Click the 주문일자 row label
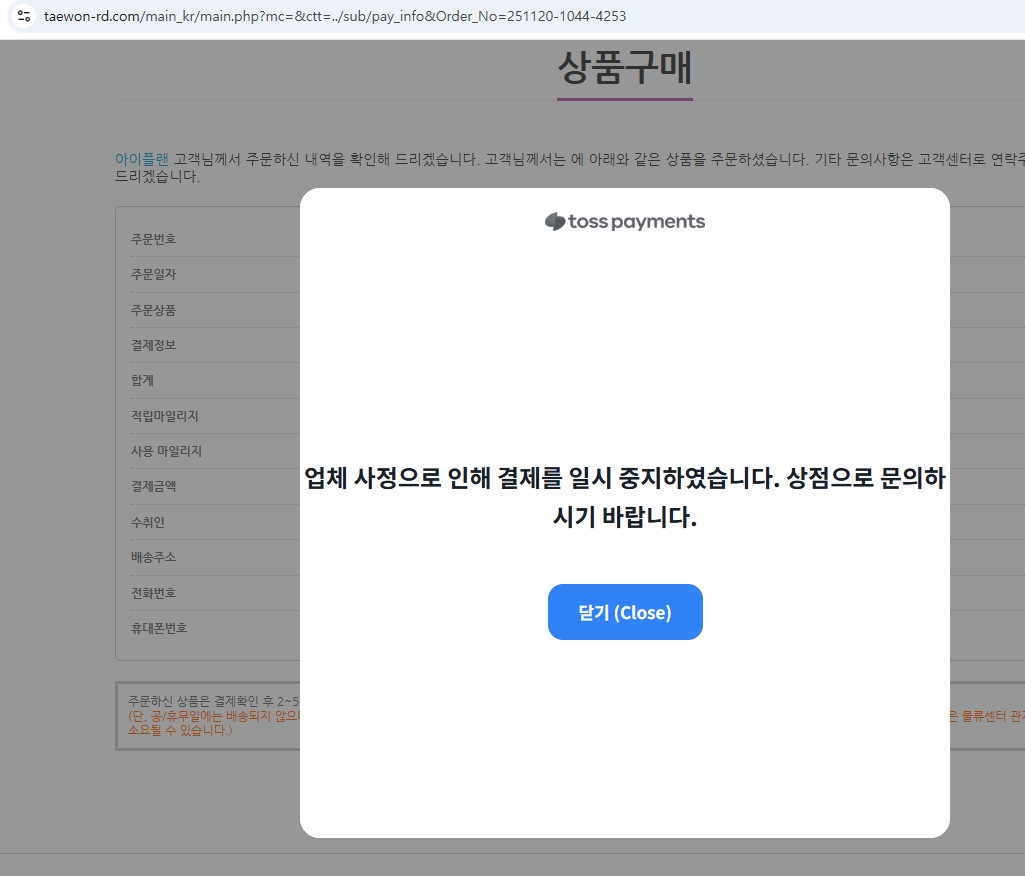Screen dimensions: 1025x876 [x=154, y=275]
